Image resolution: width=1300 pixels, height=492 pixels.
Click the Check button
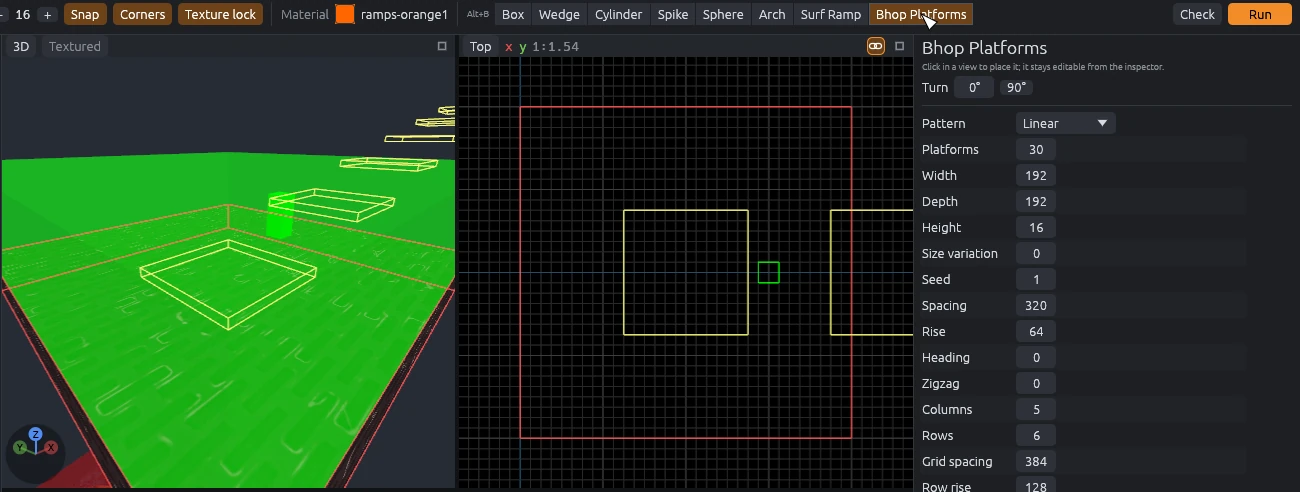pyautogui.click(x=1197, y=14)
